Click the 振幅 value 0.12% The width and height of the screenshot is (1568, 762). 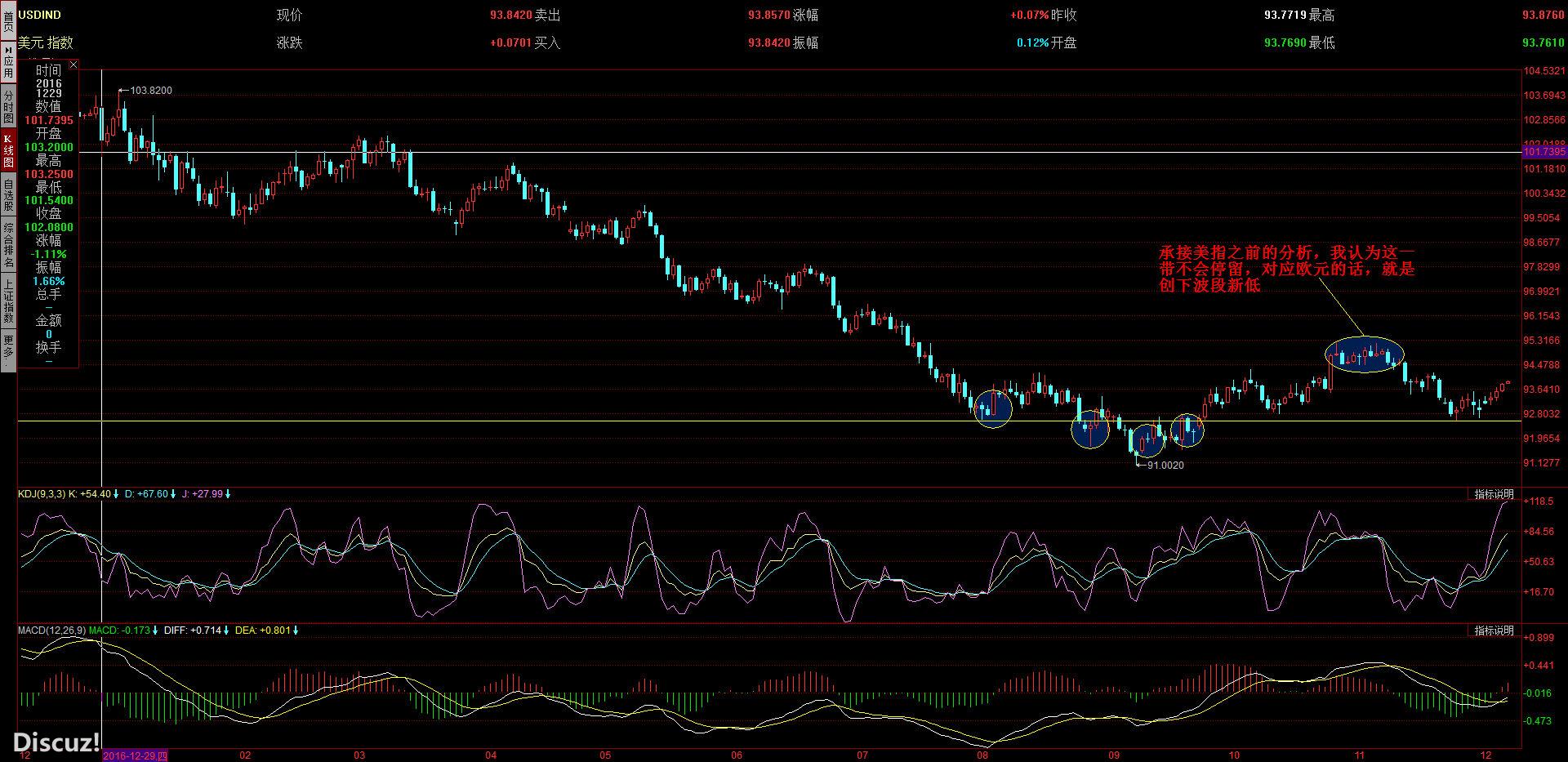point(1033,42)
